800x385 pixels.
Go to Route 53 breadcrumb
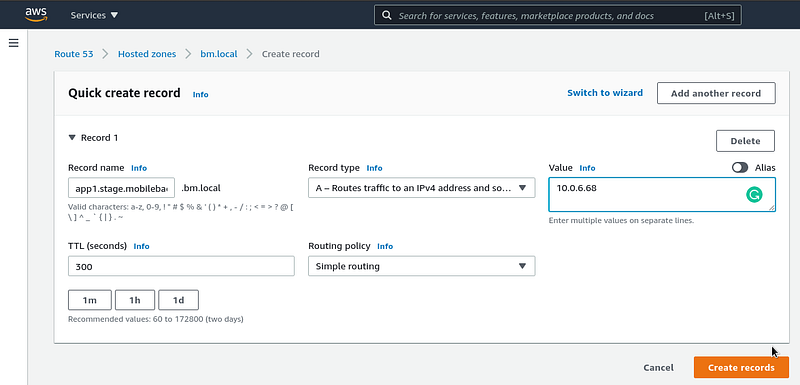pyautogui.click(x=74, y=54)
